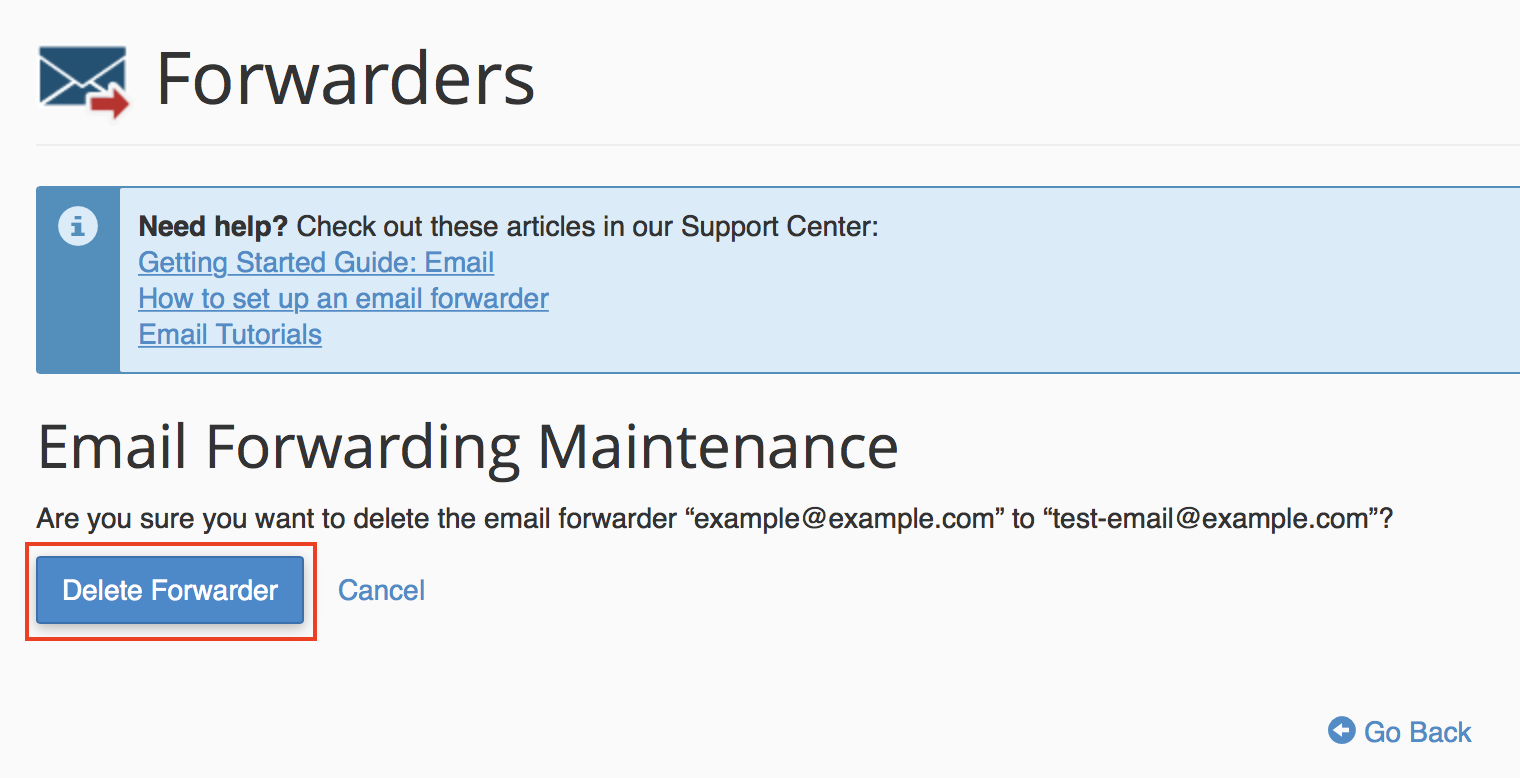Confirm with the Delete Forwarder button
1520x778 pixels.
(x=170, y=590)
